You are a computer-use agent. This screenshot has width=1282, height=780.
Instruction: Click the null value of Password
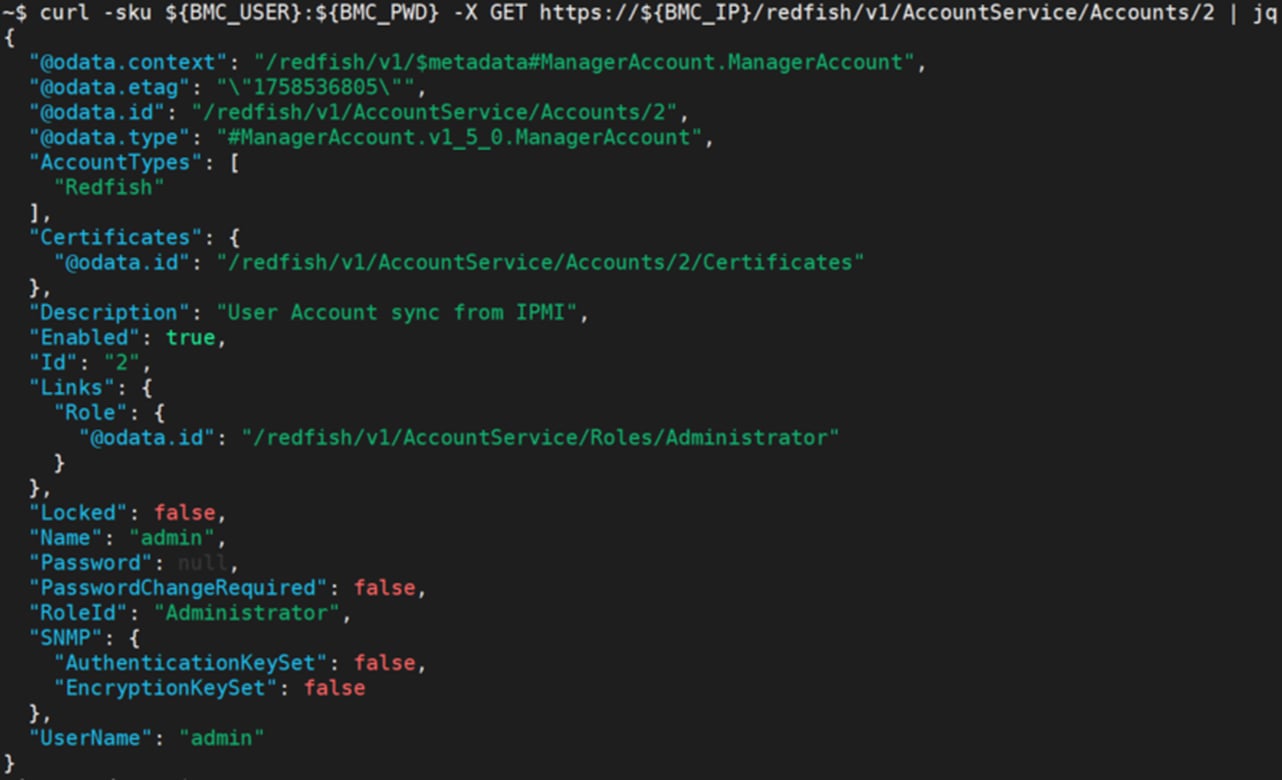203,562
